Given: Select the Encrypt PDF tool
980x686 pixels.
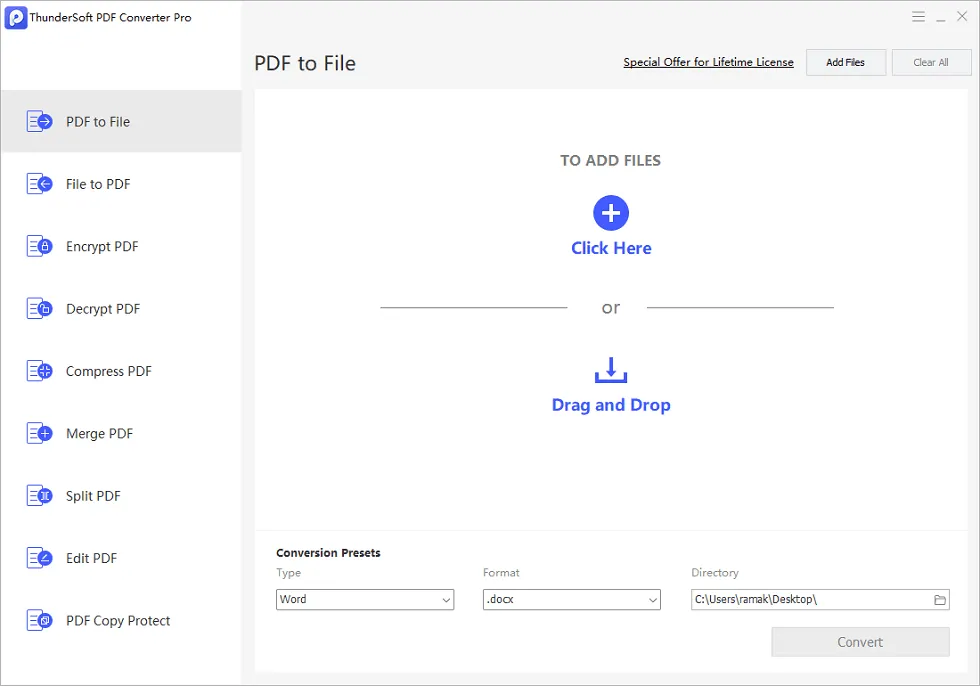Looking at the screenshot, I should [x=39, y=246].
